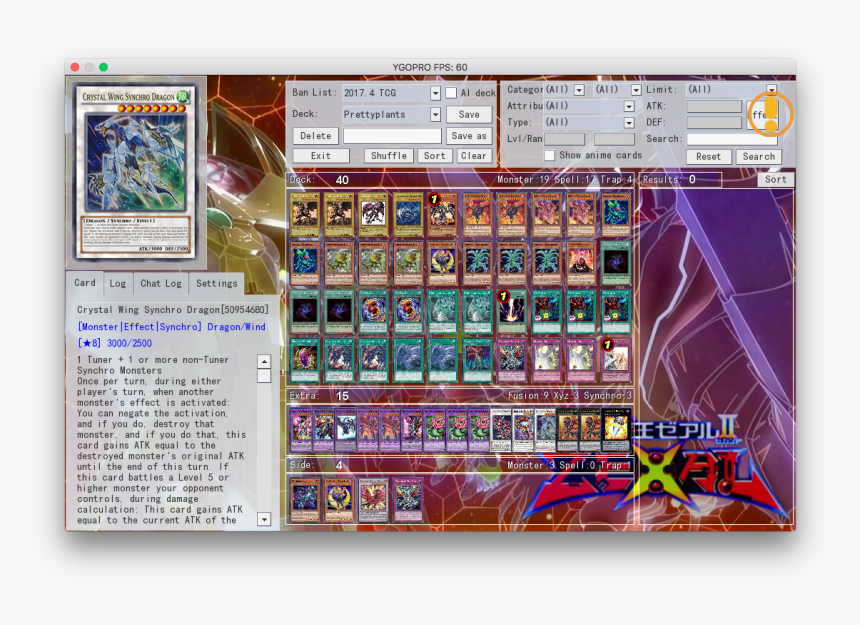Click the card text scroll-down arrow
The height and width of the screenshot is (625, 860).
point(264,519)
